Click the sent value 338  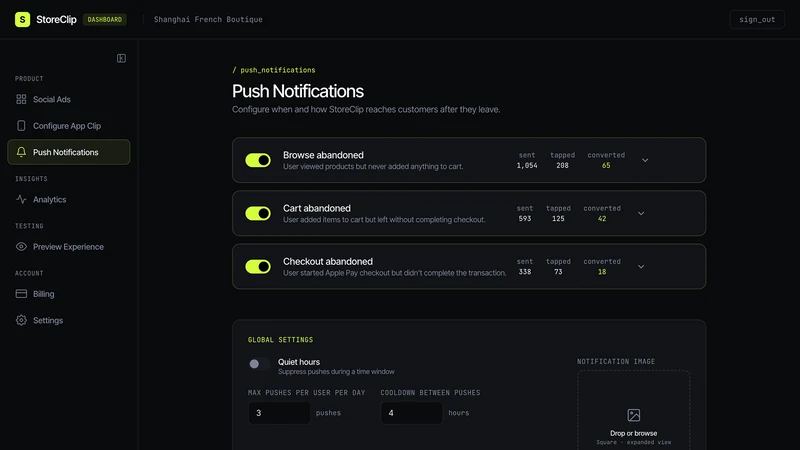coord(525,271)
